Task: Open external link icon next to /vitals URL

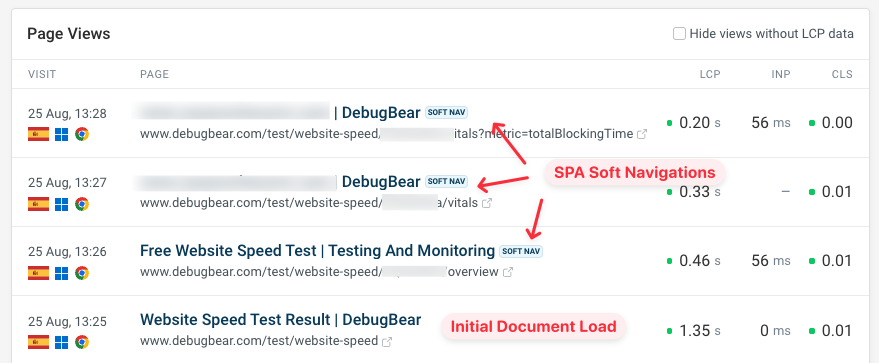Action: (x=487, y=203)
